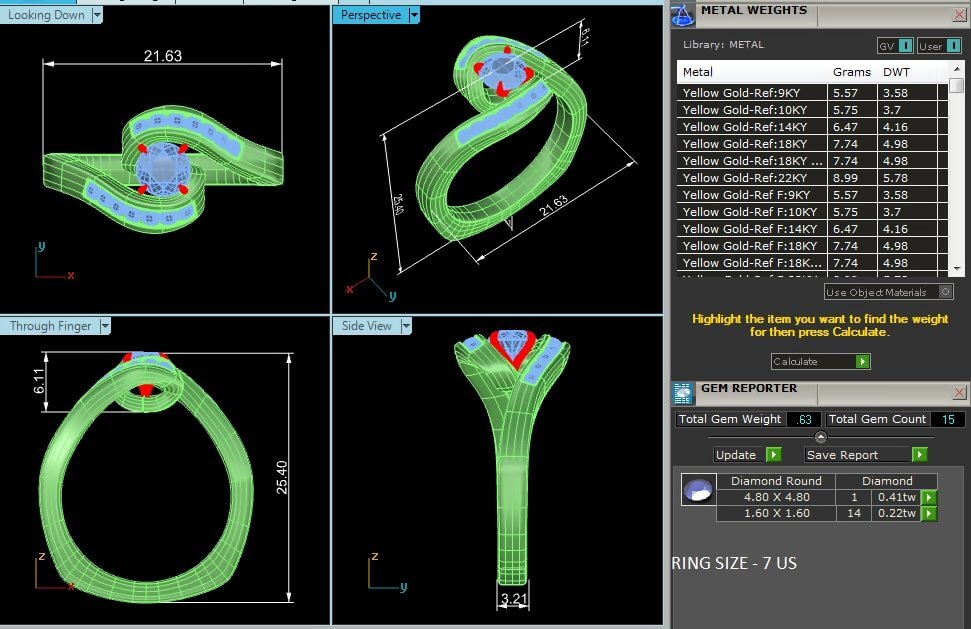Screen dimensions: 971x629
Task: Click green arrow on Calculate button
Action: [862, 362]
